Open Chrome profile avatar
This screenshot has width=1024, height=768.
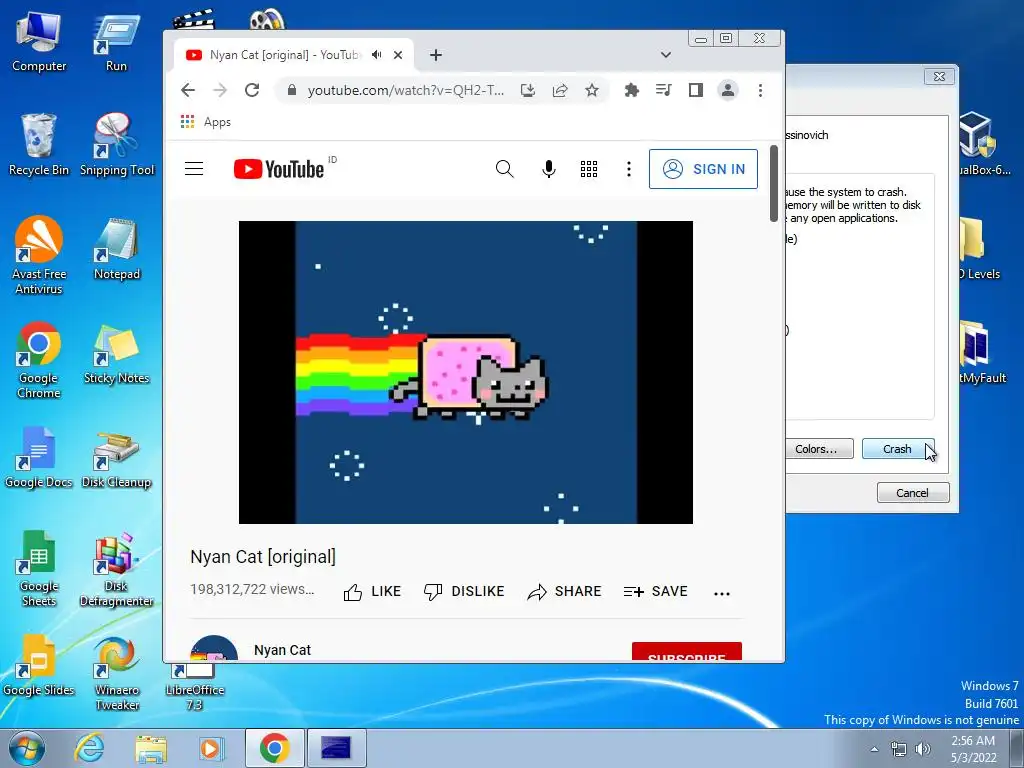point(728,90)
